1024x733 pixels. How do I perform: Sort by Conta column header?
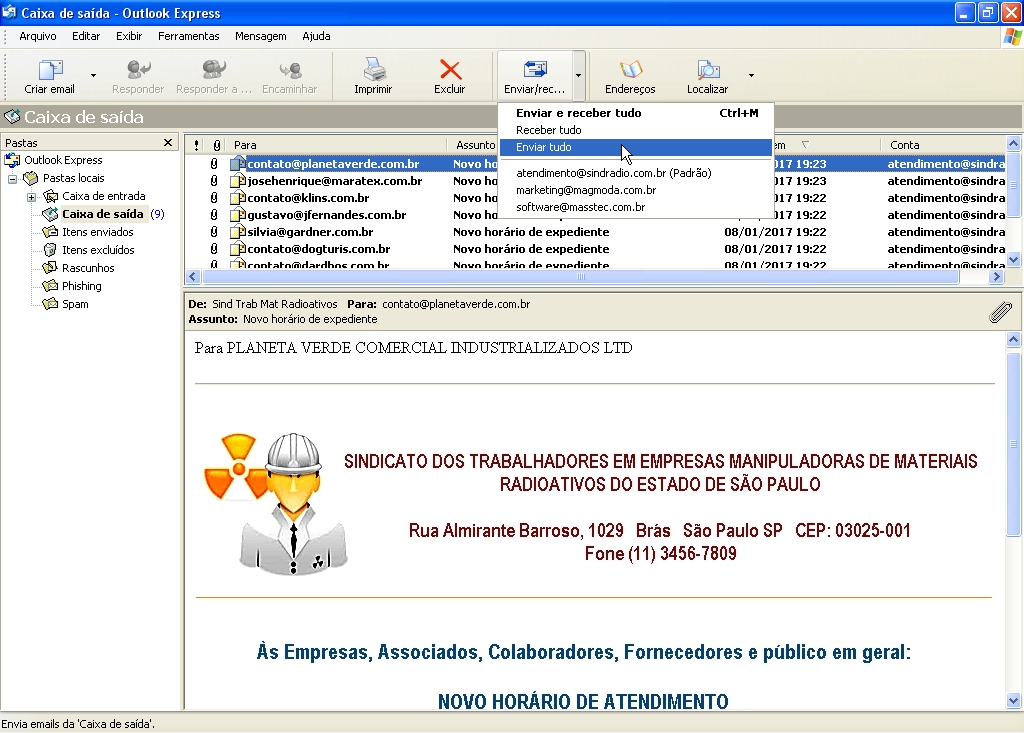[944, 145]
